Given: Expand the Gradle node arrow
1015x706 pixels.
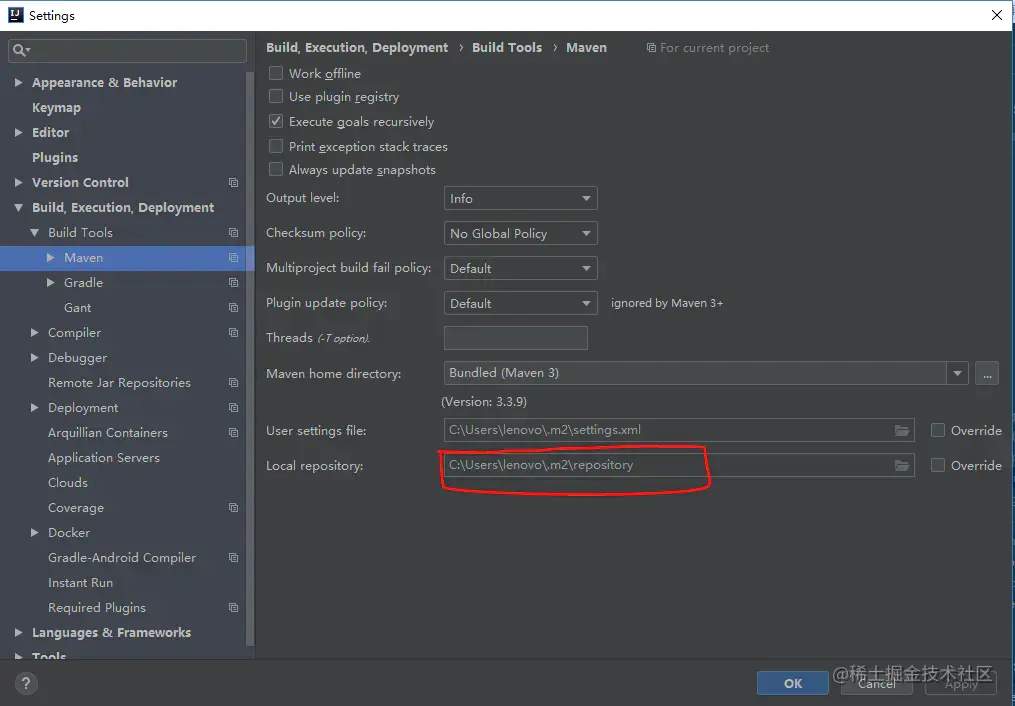Looking at the screenshot, I should 50,283.
